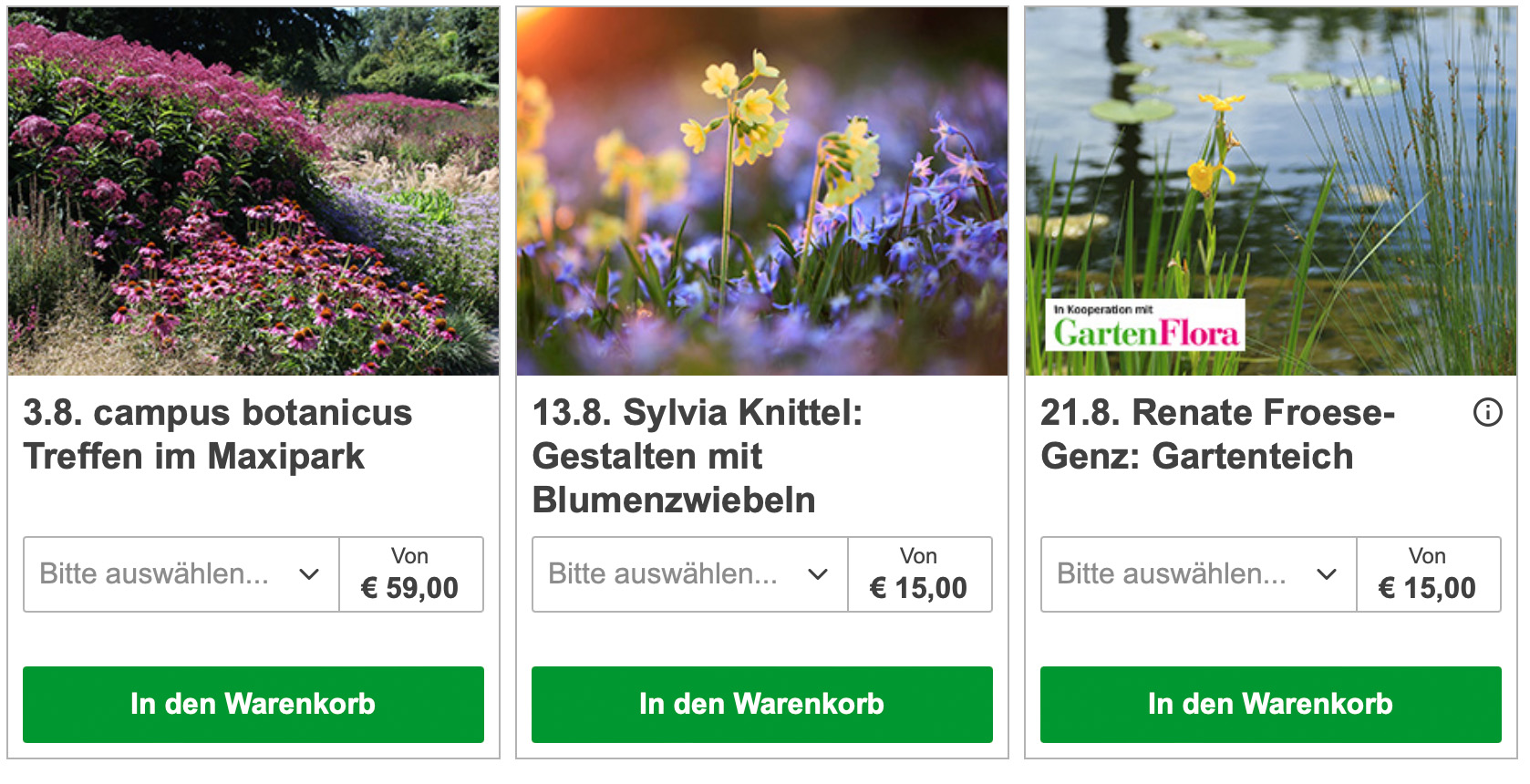Open '13.8. Sylvia Knittel: Gestalten mit Blumenzwiebeln' title
Screen dimensions: 1530x784
[697, 456]
